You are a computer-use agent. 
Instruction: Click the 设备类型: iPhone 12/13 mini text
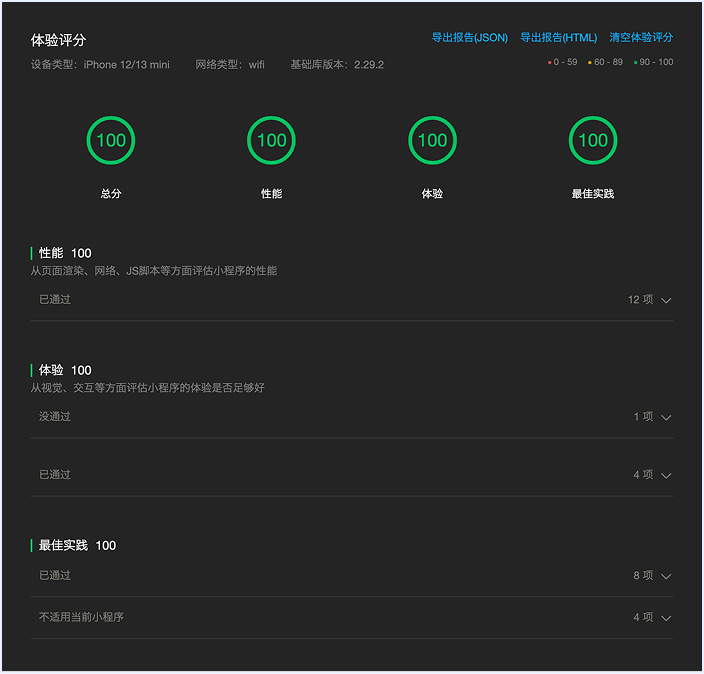coord(100,65)
